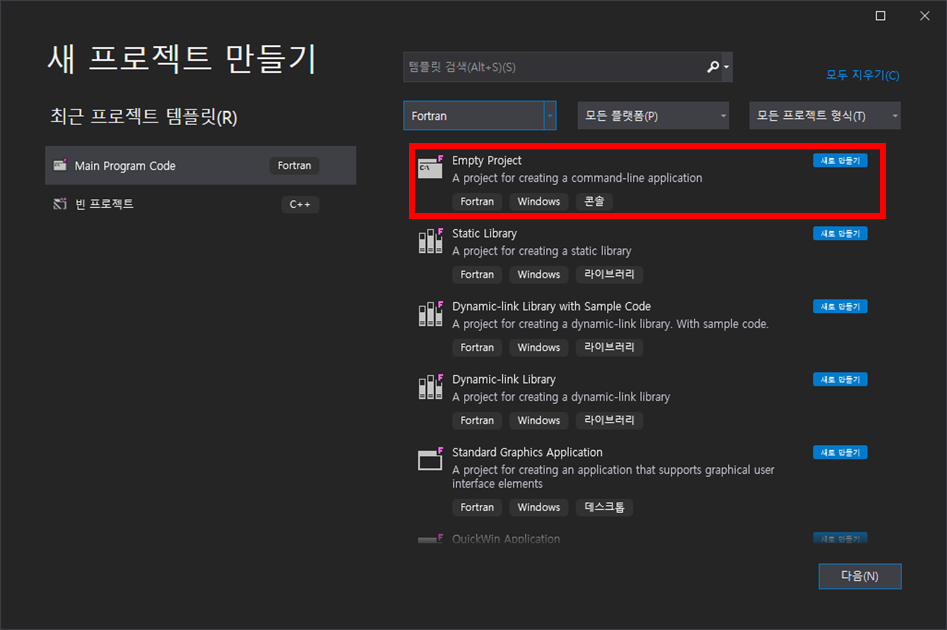Click the Windows tag on Static Library
The image size is (947, 630).
[x=539, y=274]
